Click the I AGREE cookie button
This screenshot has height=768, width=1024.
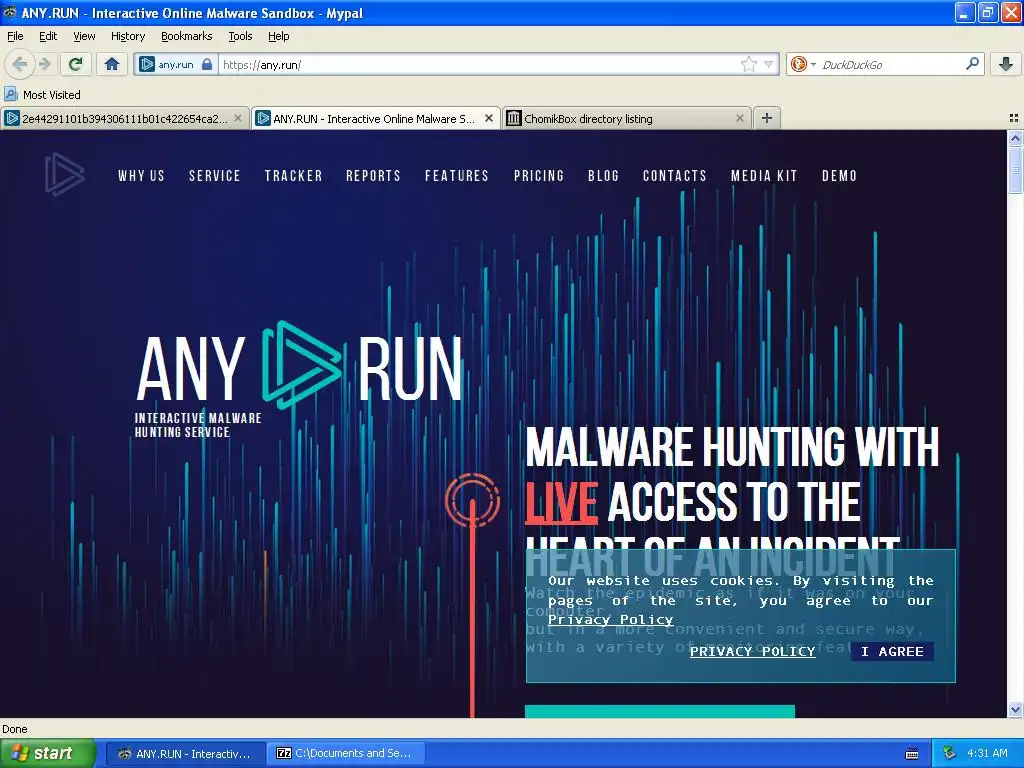pyautogui.click(x=892, y=651)
